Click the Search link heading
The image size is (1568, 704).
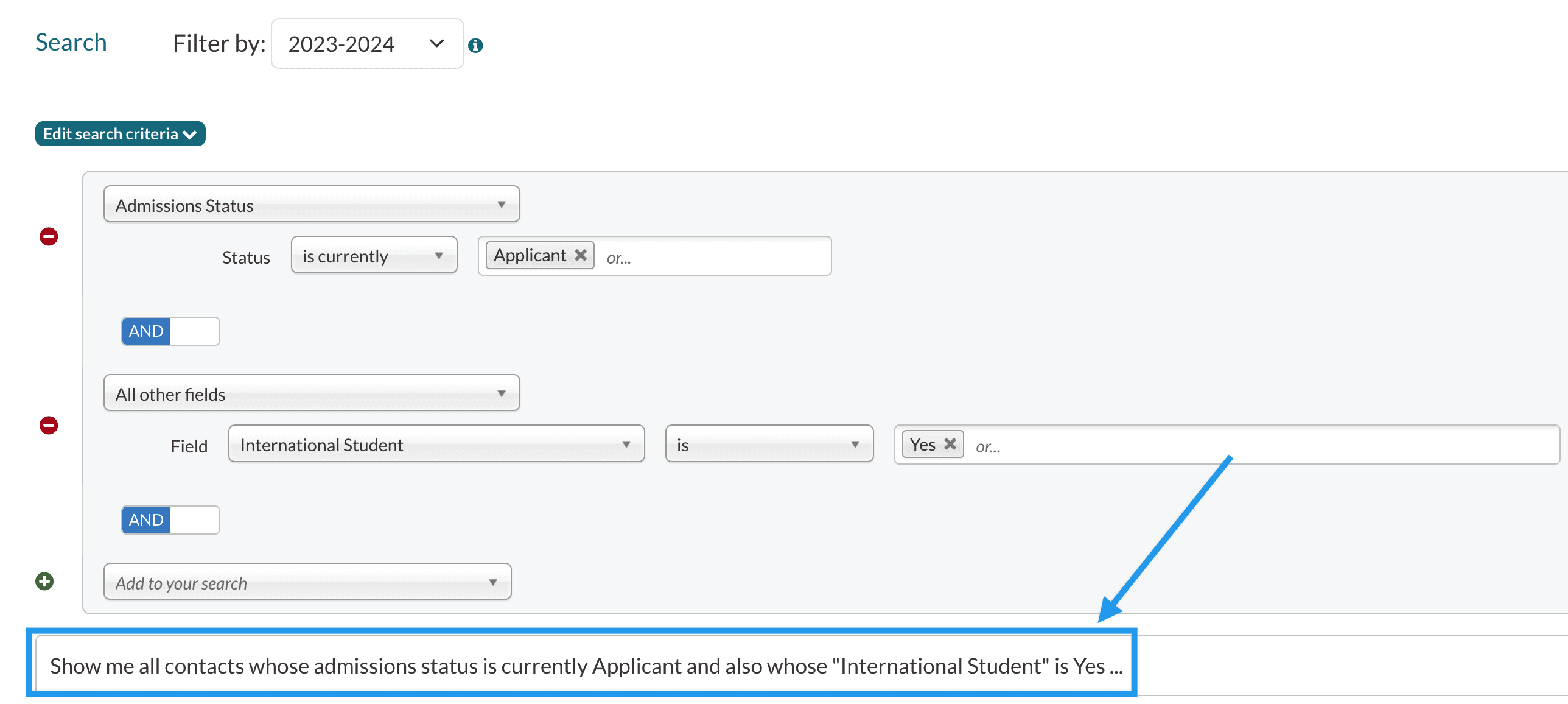click(x=71, y=43)
